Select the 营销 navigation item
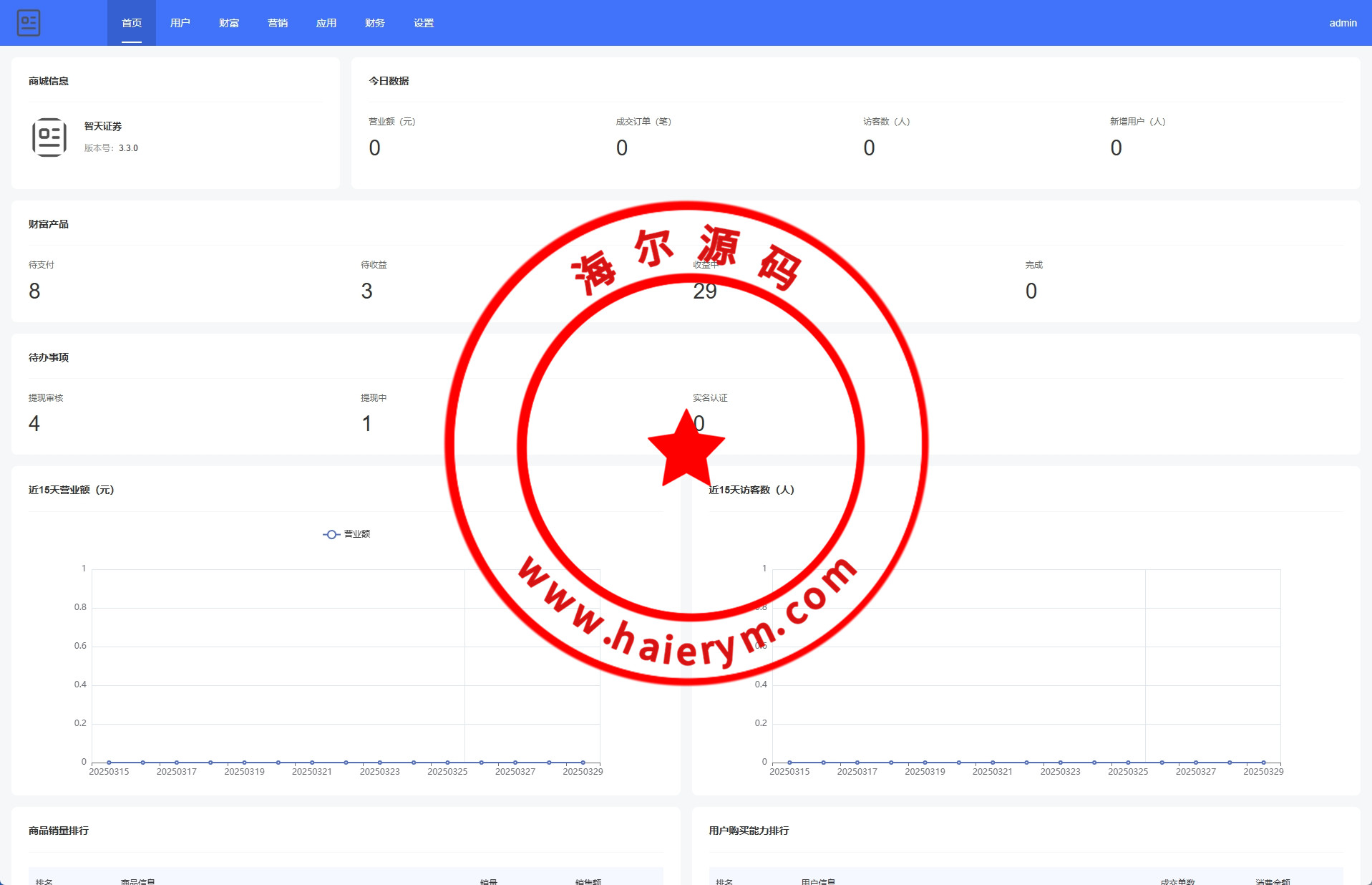Viewport: 1372px width, 885px height. [278, 23]
